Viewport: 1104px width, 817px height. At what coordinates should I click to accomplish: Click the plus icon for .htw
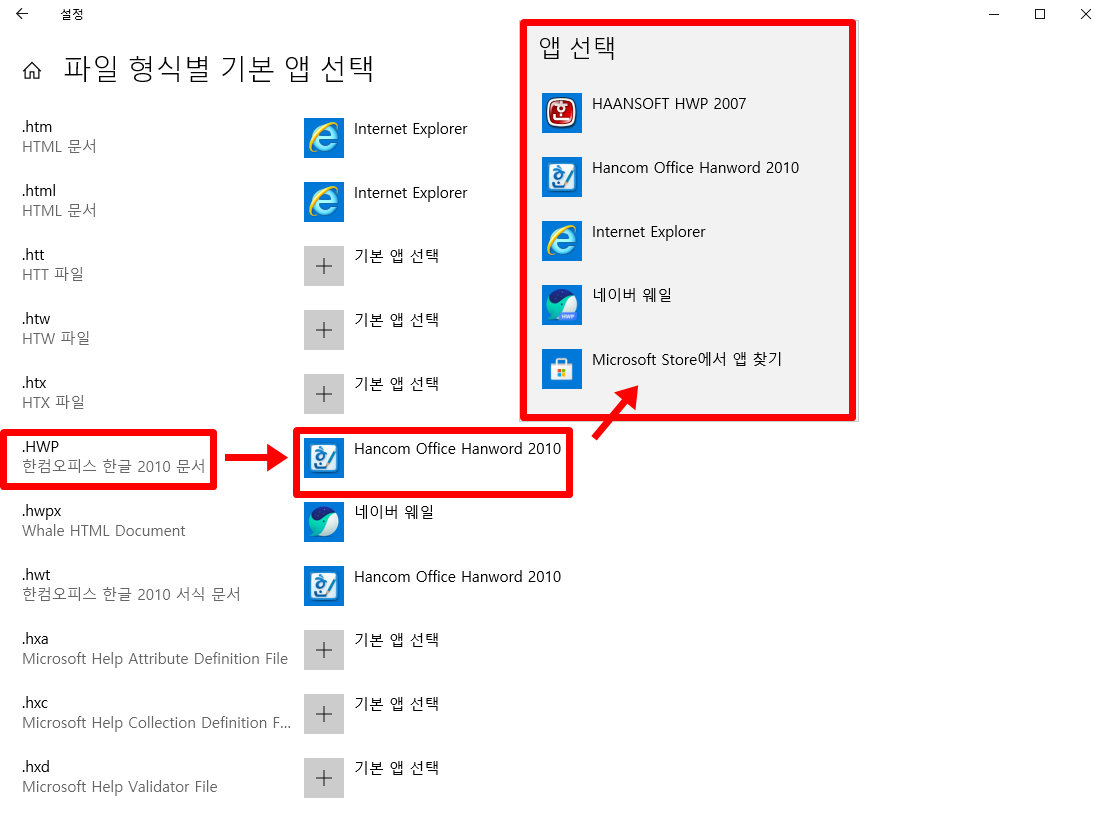point(324,330)
